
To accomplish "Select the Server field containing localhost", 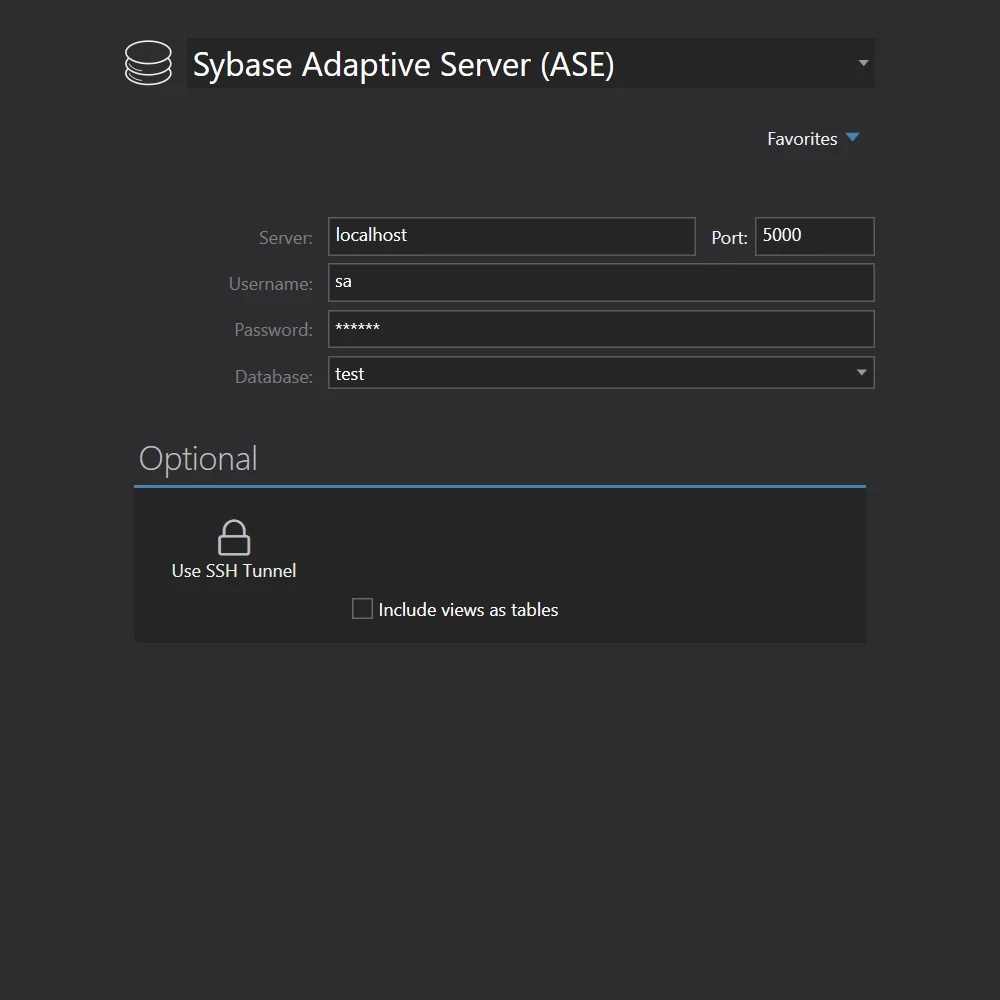I will click(511, 236).
